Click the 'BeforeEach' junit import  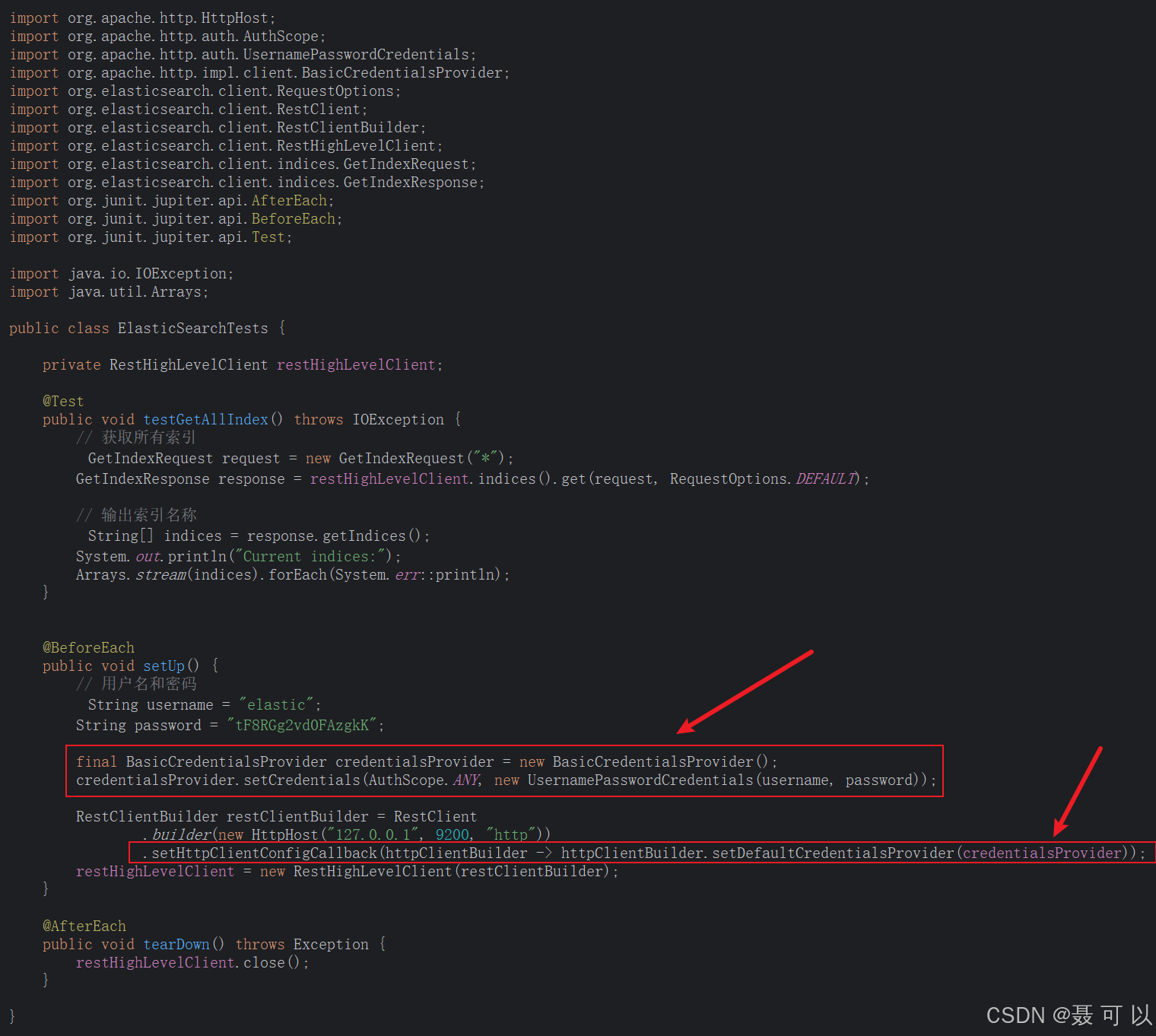click(176, 219)
